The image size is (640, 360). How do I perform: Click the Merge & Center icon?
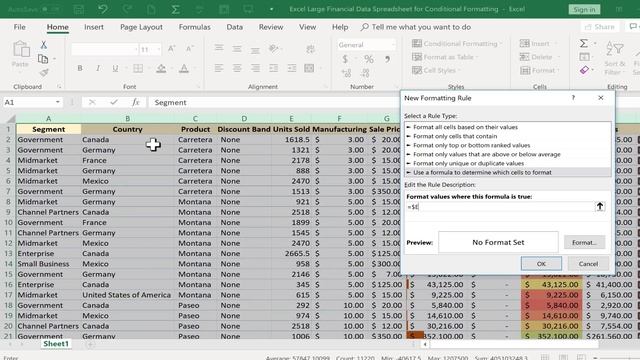pos(309,68)
